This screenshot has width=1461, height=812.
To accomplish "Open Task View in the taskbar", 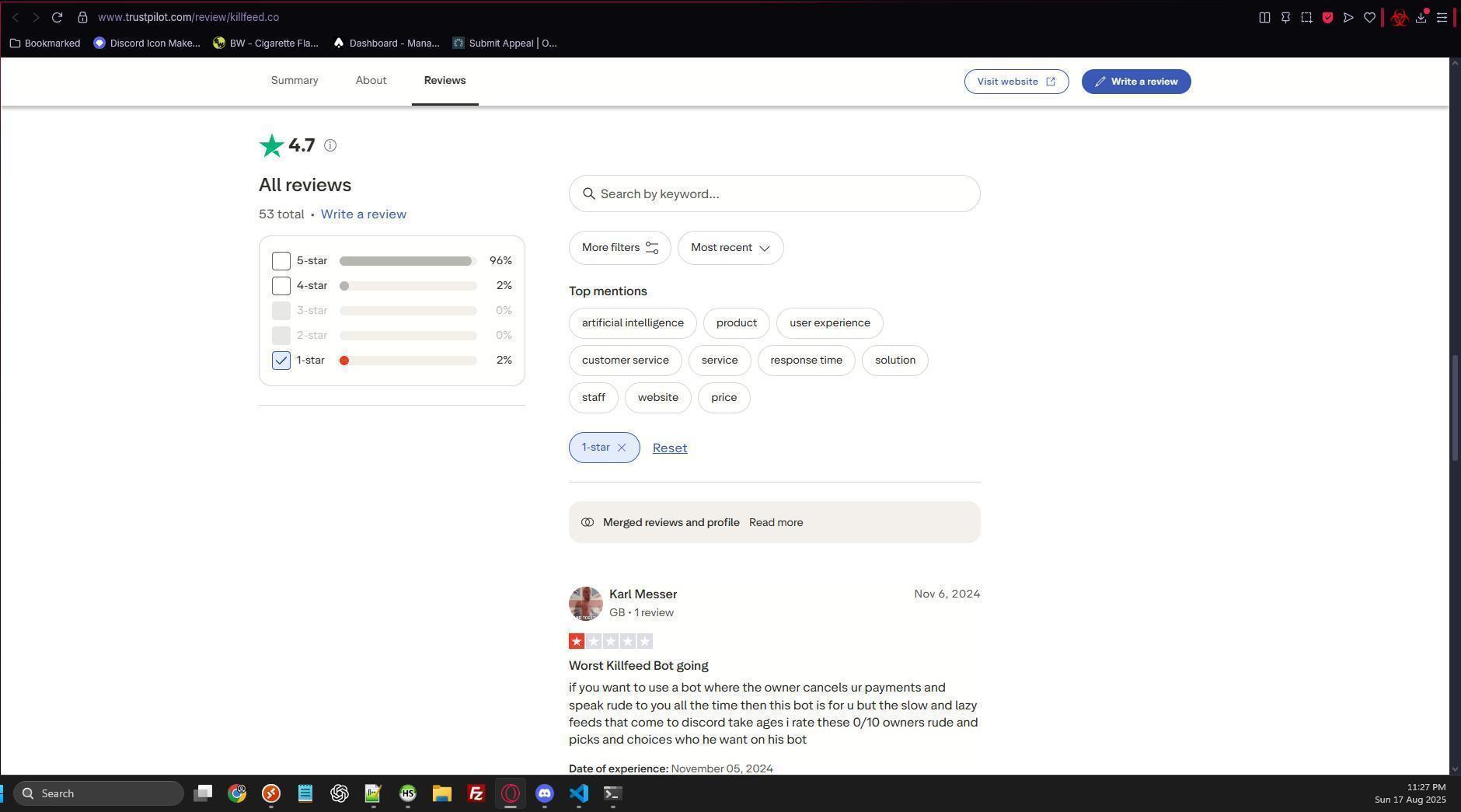I will pos(203,793).
